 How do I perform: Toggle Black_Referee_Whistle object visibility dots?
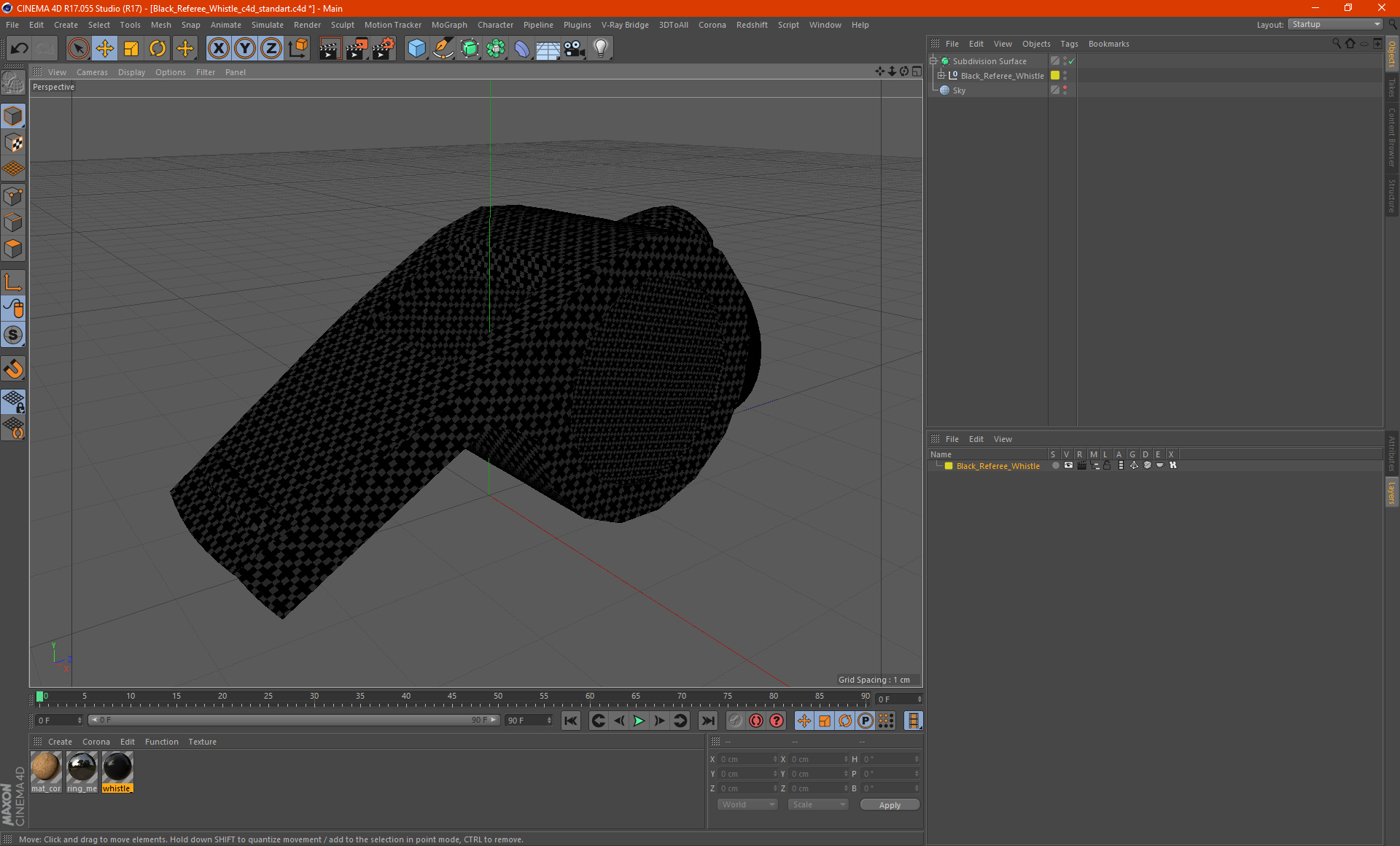click(x=1065, y=75)
